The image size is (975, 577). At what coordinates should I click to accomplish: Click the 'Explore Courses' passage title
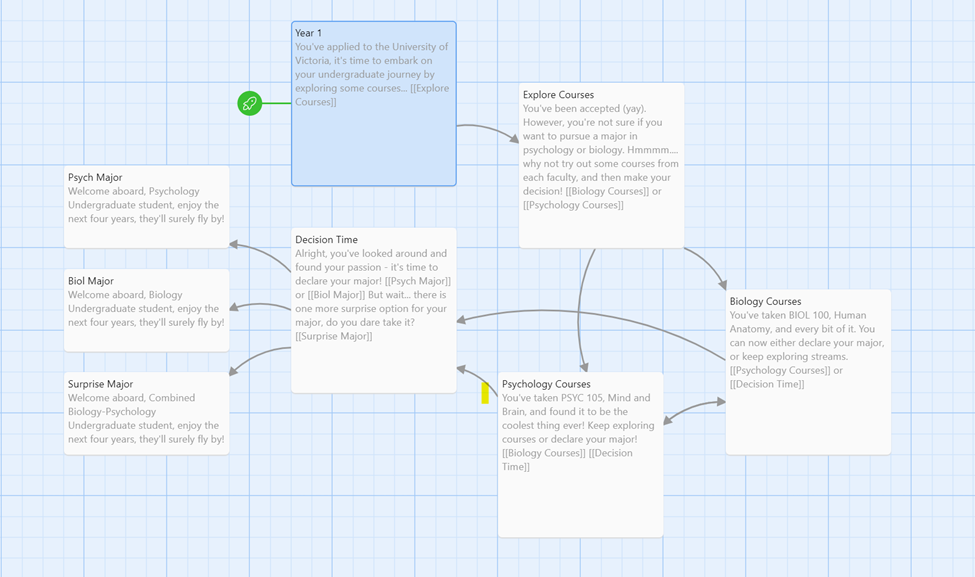pyautogui.click(x=558, y=95)
